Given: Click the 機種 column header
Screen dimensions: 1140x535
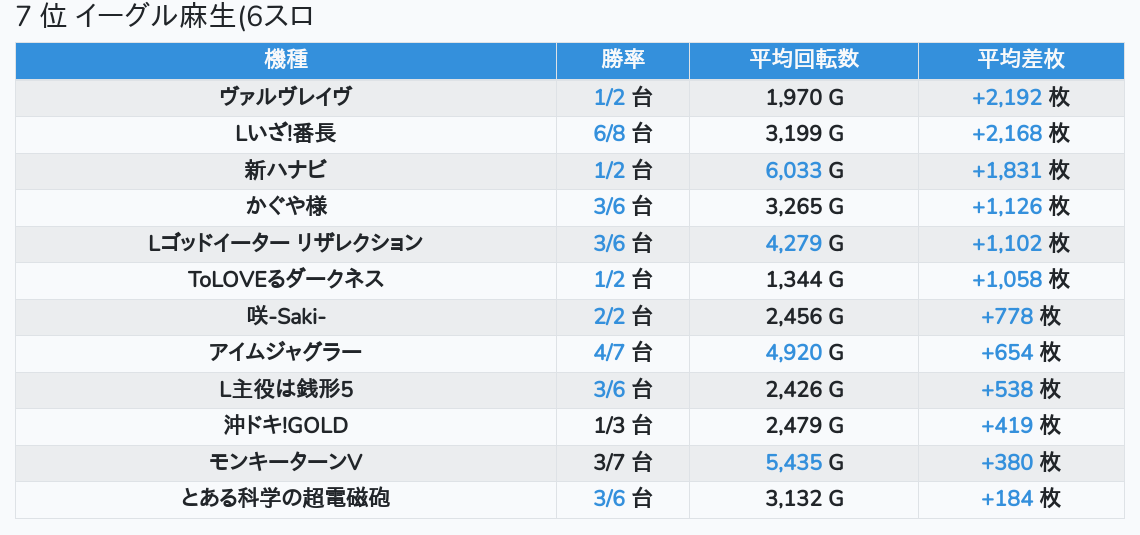Looking at the screenshot, I should pyautogui.click(x=286, y=60).
